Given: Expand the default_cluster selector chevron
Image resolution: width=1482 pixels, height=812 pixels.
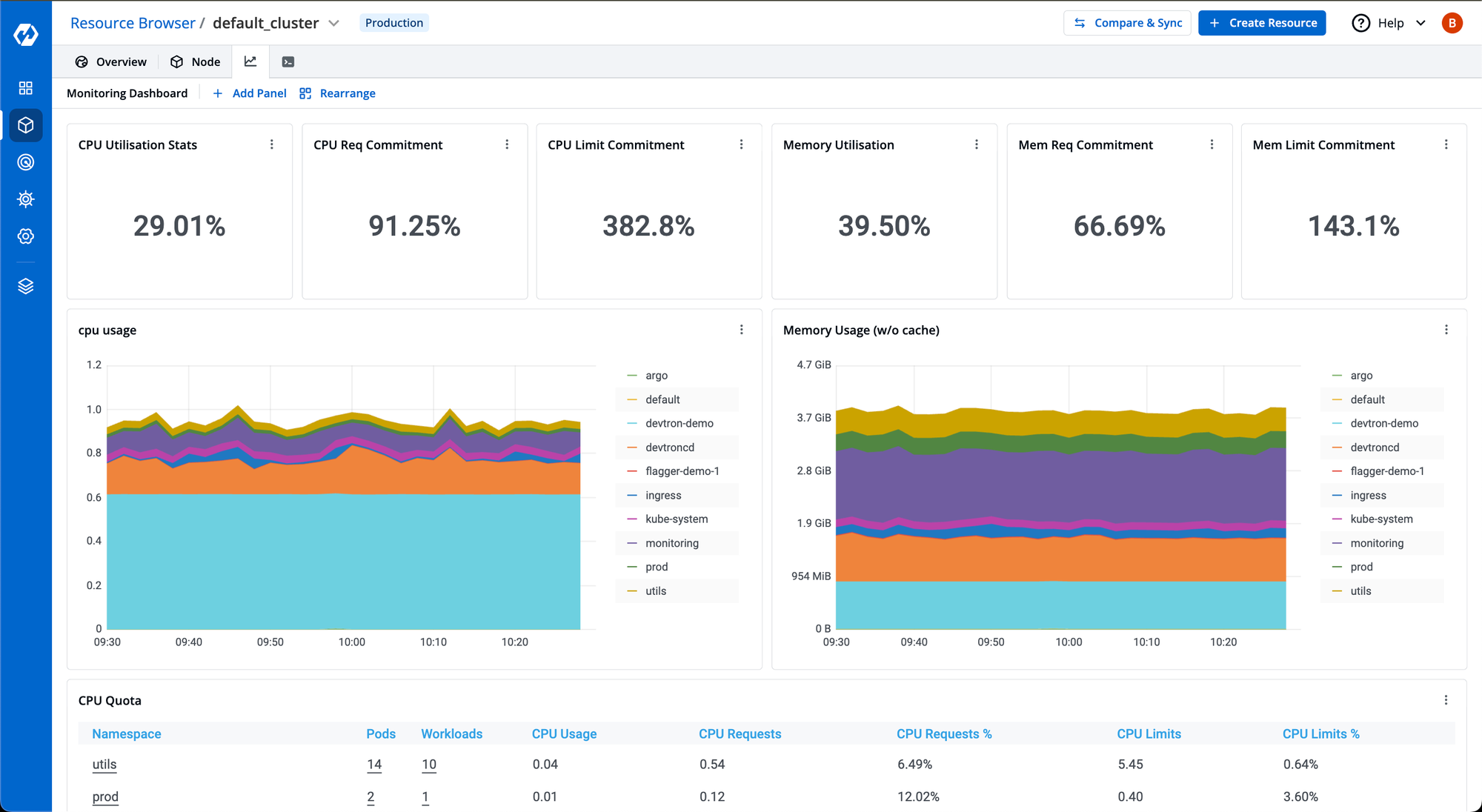Looking at the screenshot, I should point(334,23).
